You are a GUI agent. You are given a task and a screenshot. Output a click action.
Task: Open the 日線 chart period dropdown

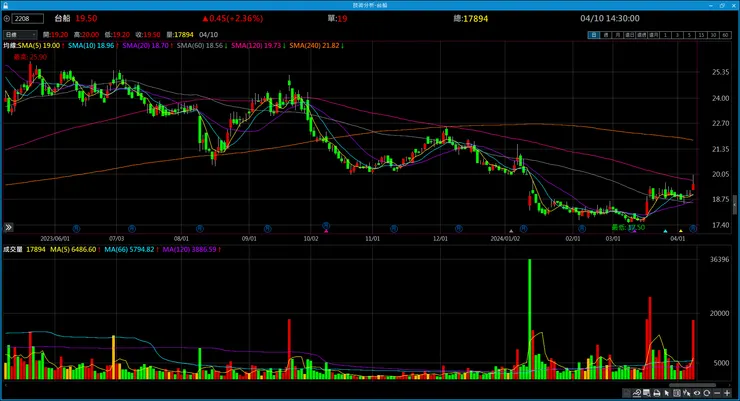(20, 35)
